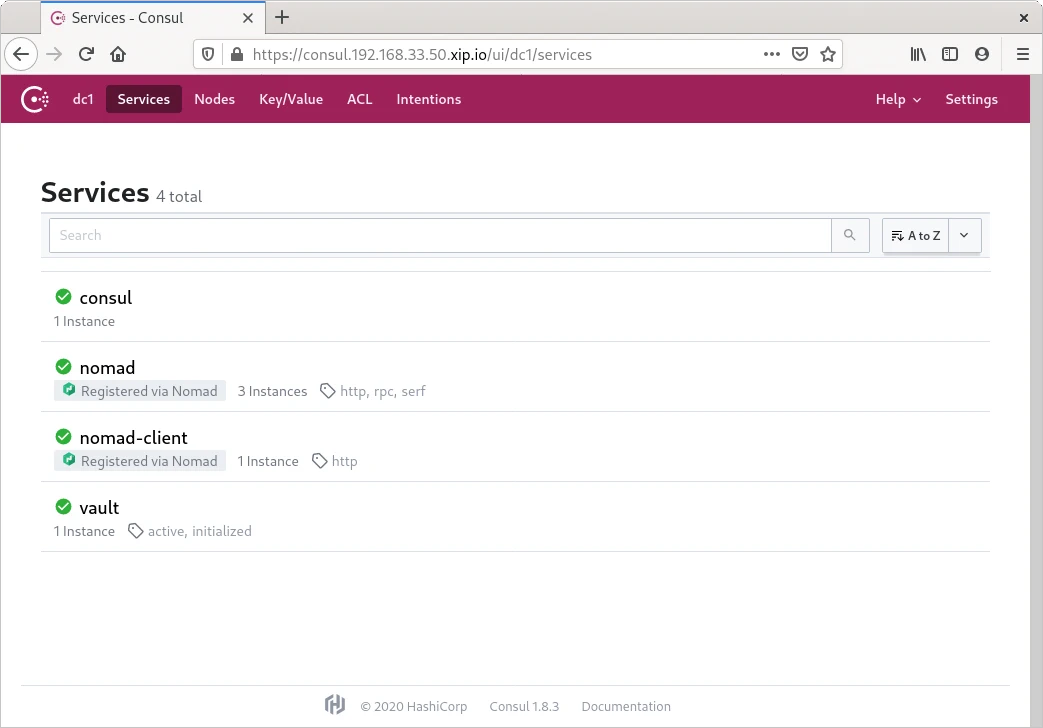Focus the services Search field
The width and height of the screenshot is (1043, 728).
pyautogui.click(x=440, y=235)
